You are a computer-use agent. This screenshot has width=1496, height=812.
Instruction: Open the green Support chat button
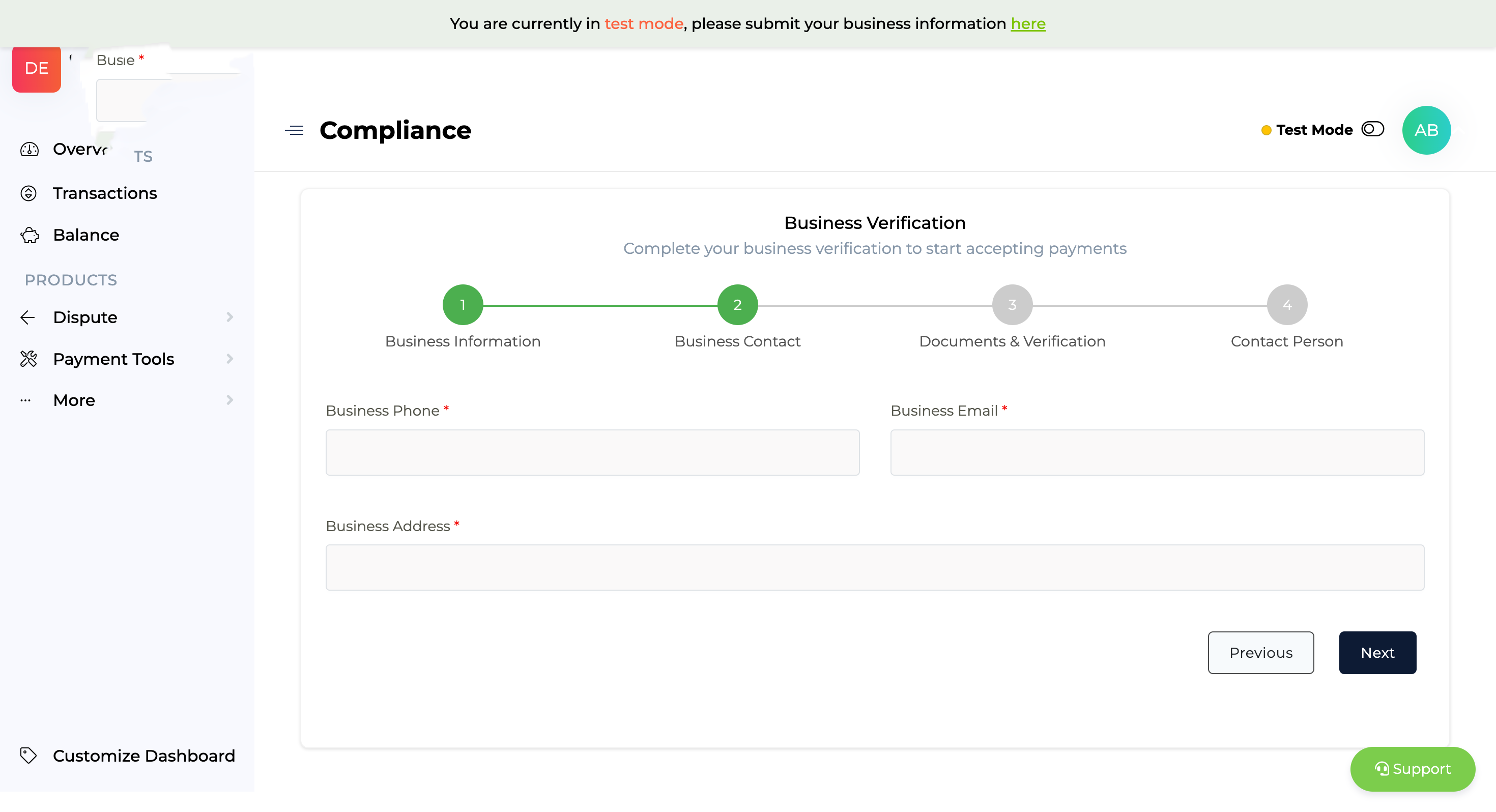[1412, 768]
